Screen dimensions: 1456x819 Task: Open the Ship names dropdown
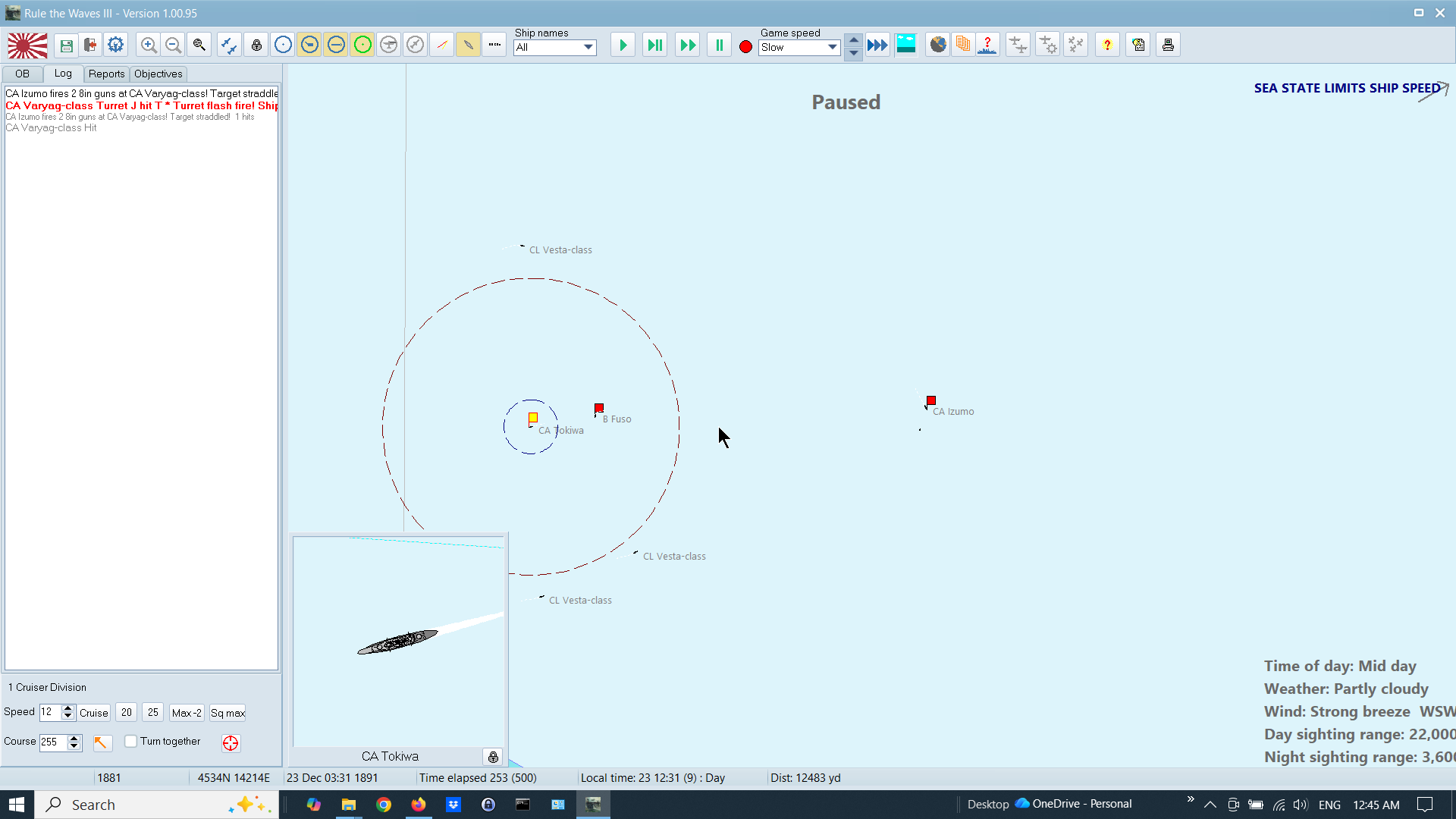point(555,47)
